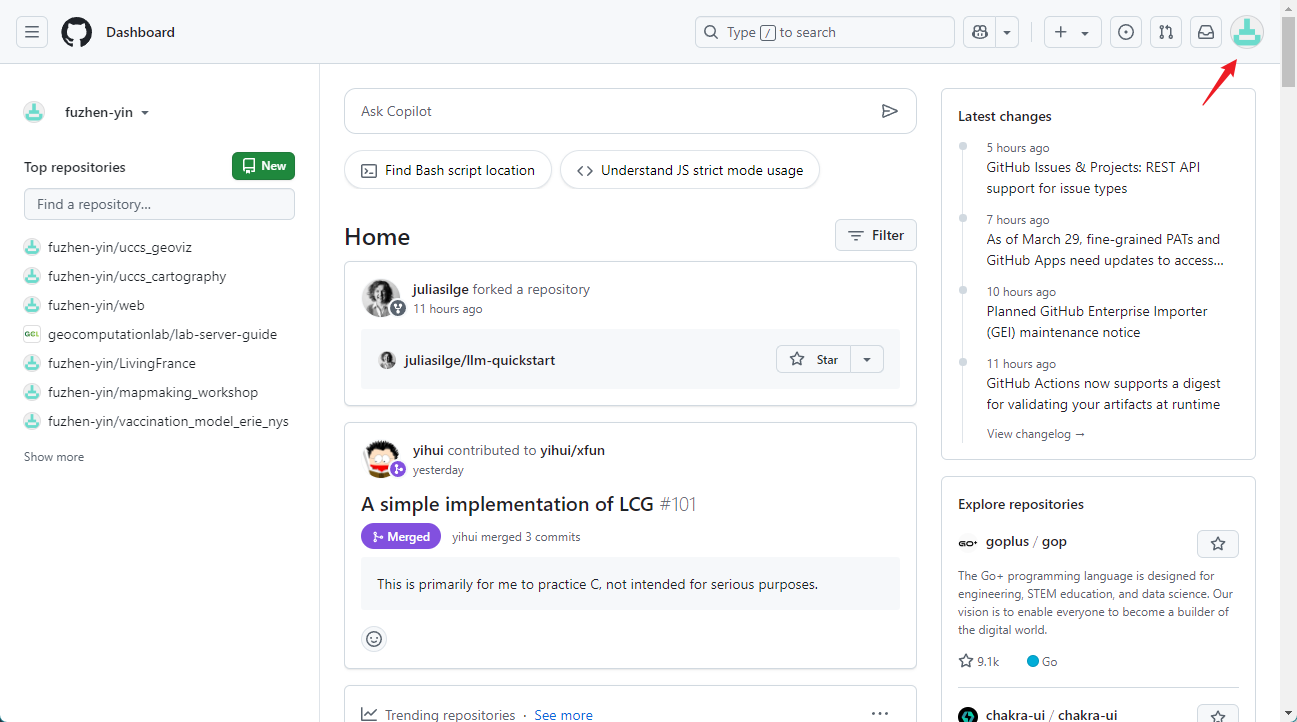
Task: Open gop repository link in Explore
Action: 1054,541
